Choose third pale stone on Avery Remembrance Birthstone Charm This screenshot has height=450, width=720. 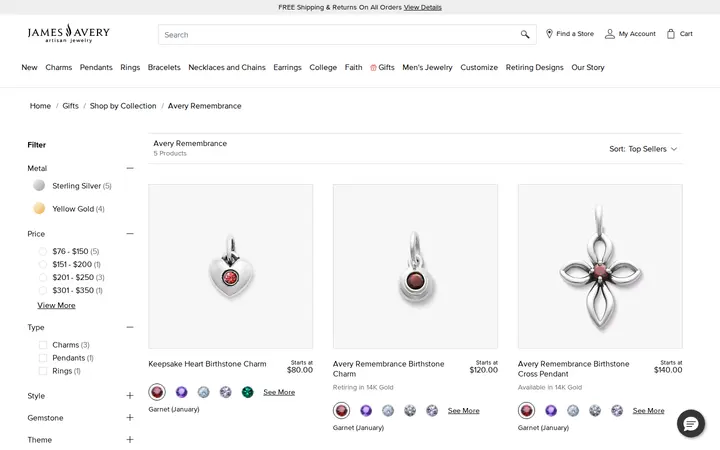(x=388, y=411)
